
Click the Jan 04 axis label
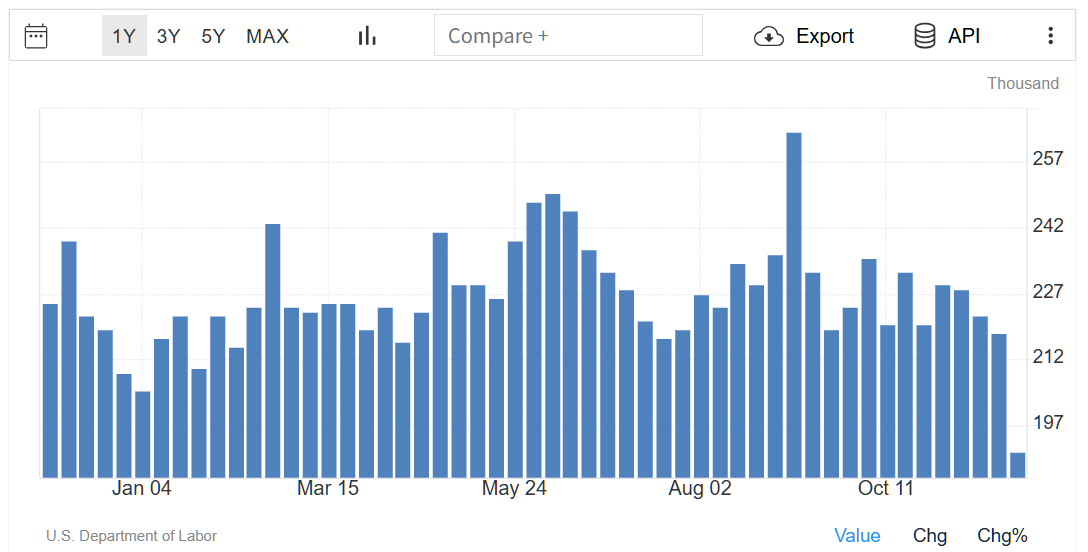pyautogui.click(x=142, y=488)
